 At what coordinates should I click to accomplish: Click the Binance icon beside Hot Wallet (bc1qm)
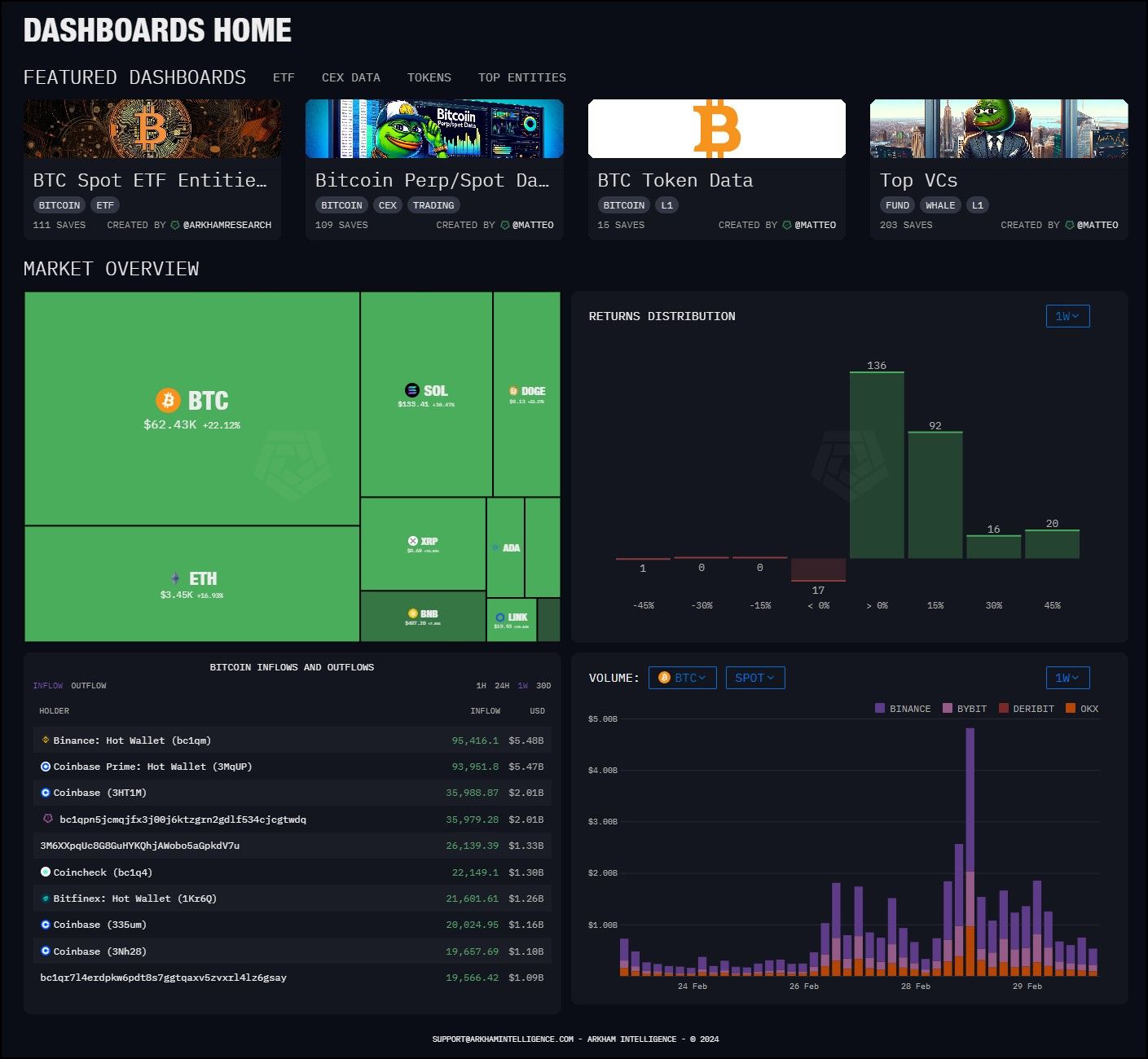46,740
